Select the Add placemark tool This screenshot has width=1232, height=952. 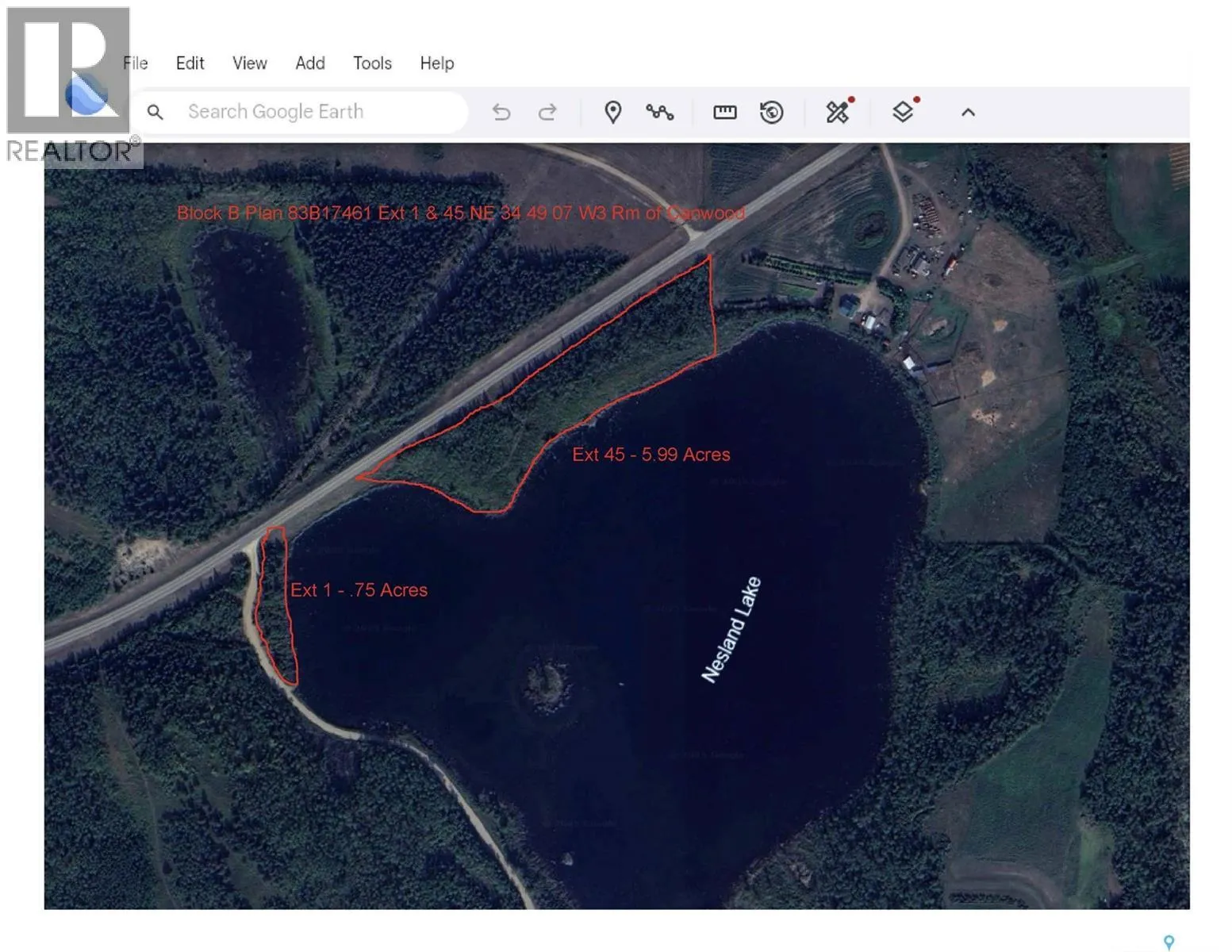(x=613, y=112)
